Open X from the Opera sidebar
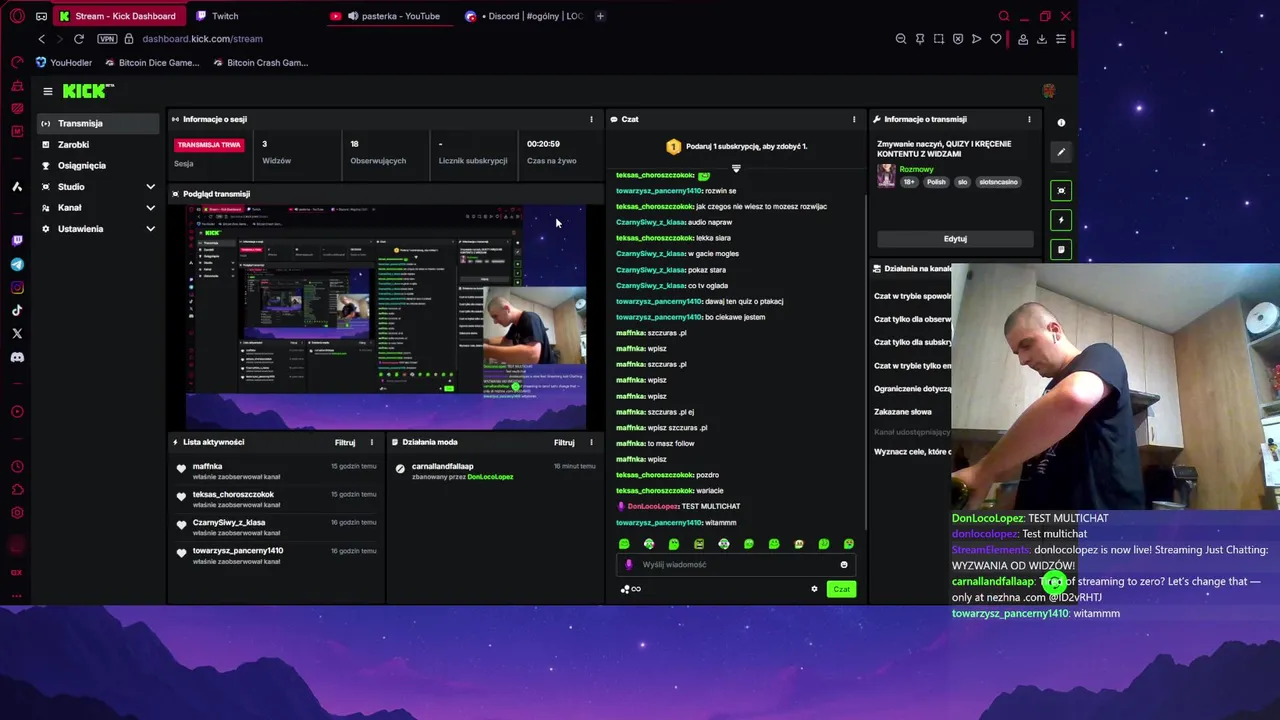 (17, 334)
